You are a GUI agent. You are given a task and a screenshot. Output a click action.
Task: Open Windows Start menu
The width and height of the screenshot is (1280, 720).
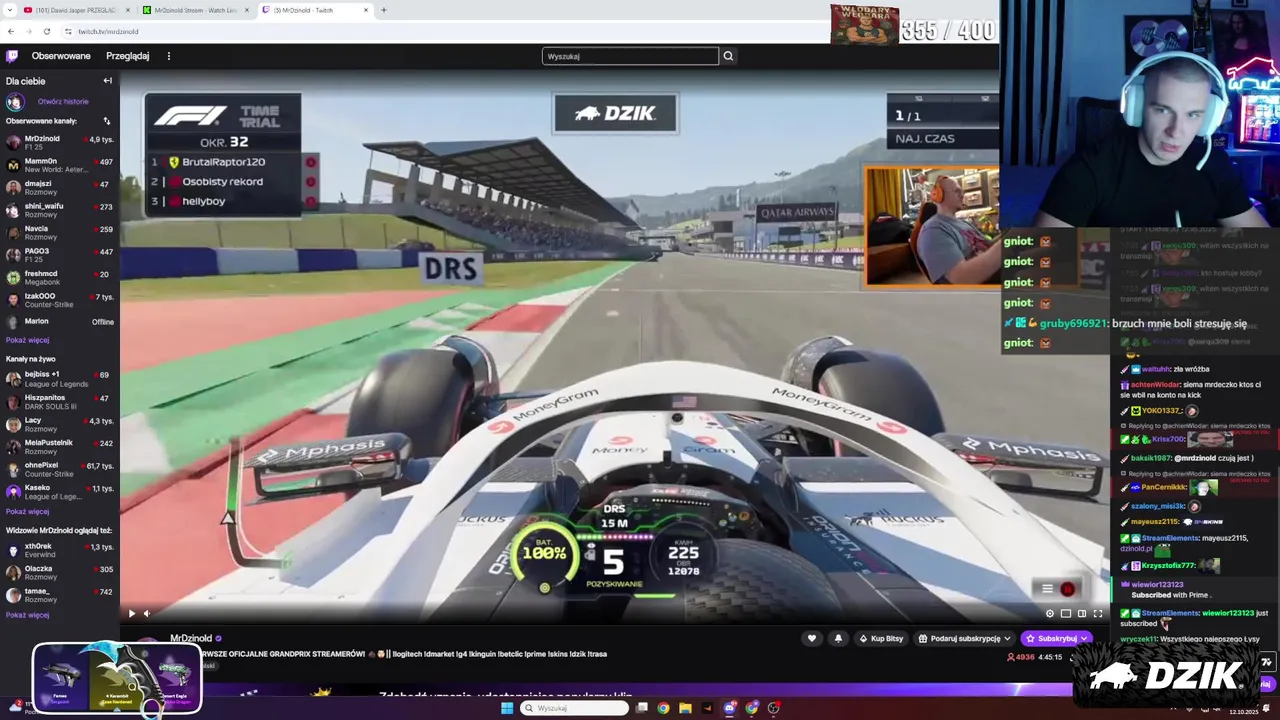[507, 708]
